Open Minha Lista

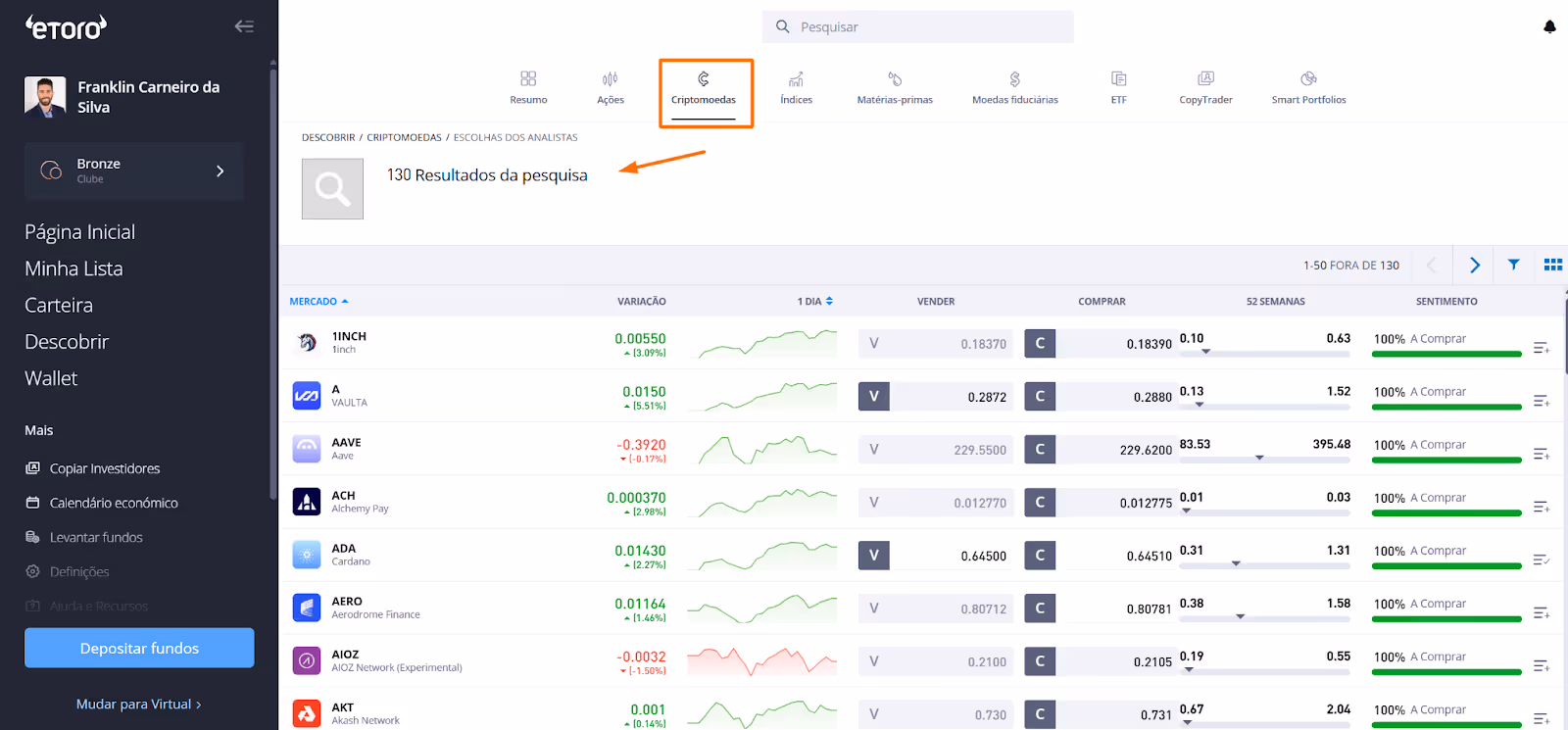tap(73, 268)
